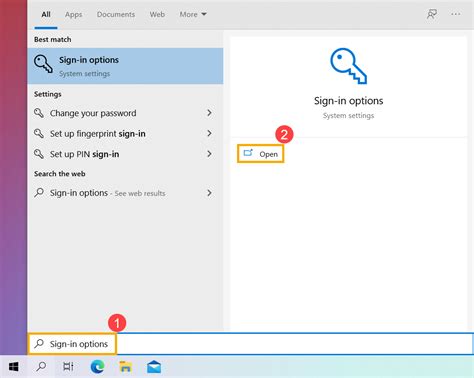Screen dimensions: 474x378
Task: Expand the fingerprint sign-in result arrow
Action: coord(209,133)
